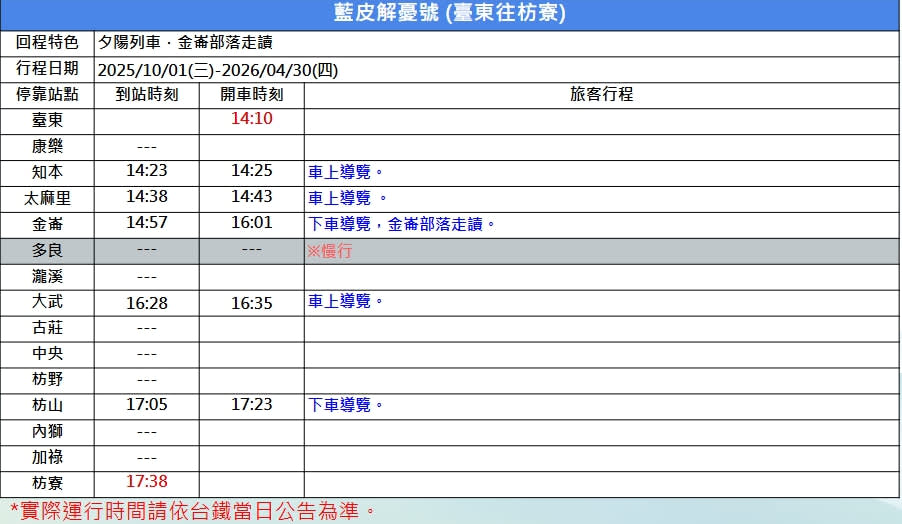The image size is (902, 524).
Task: Select the 到站時刻 column header
Action: pyautogui.click(x=146, y=95)
